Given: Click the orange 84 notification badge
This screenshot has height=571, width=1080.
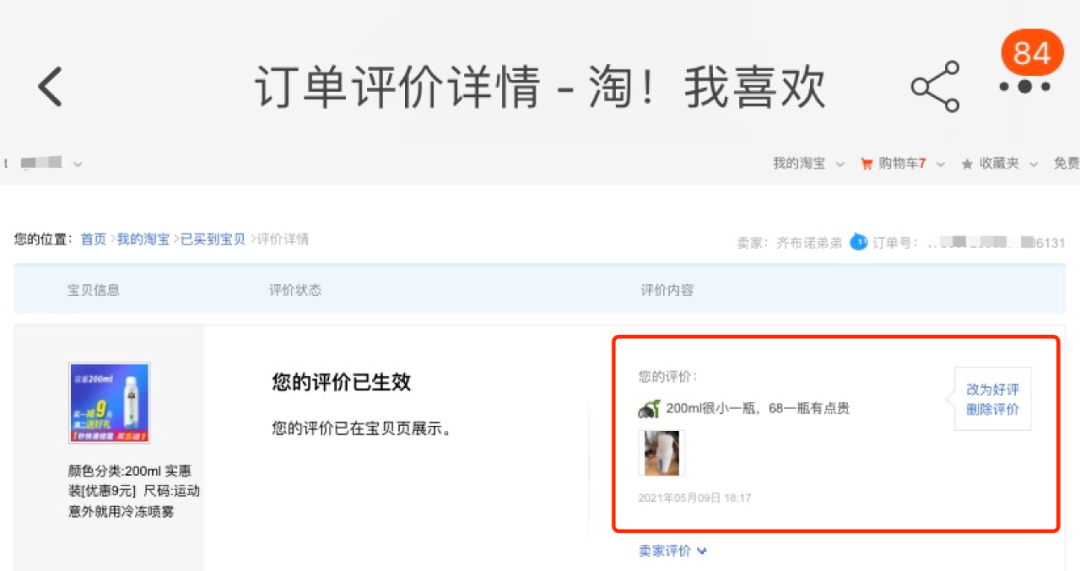Looking at the screenshot, I should [x=1032, y=52].
